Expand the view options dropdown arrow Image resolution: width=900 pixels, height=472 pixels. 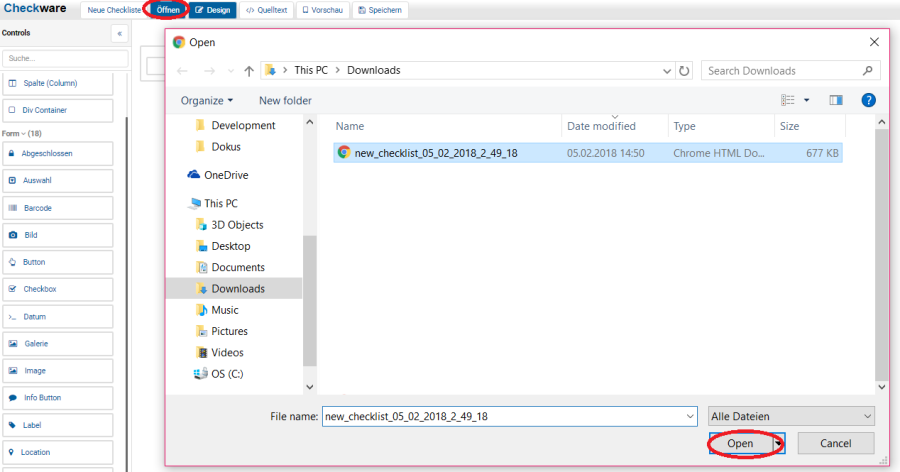(x=806, y=100)
